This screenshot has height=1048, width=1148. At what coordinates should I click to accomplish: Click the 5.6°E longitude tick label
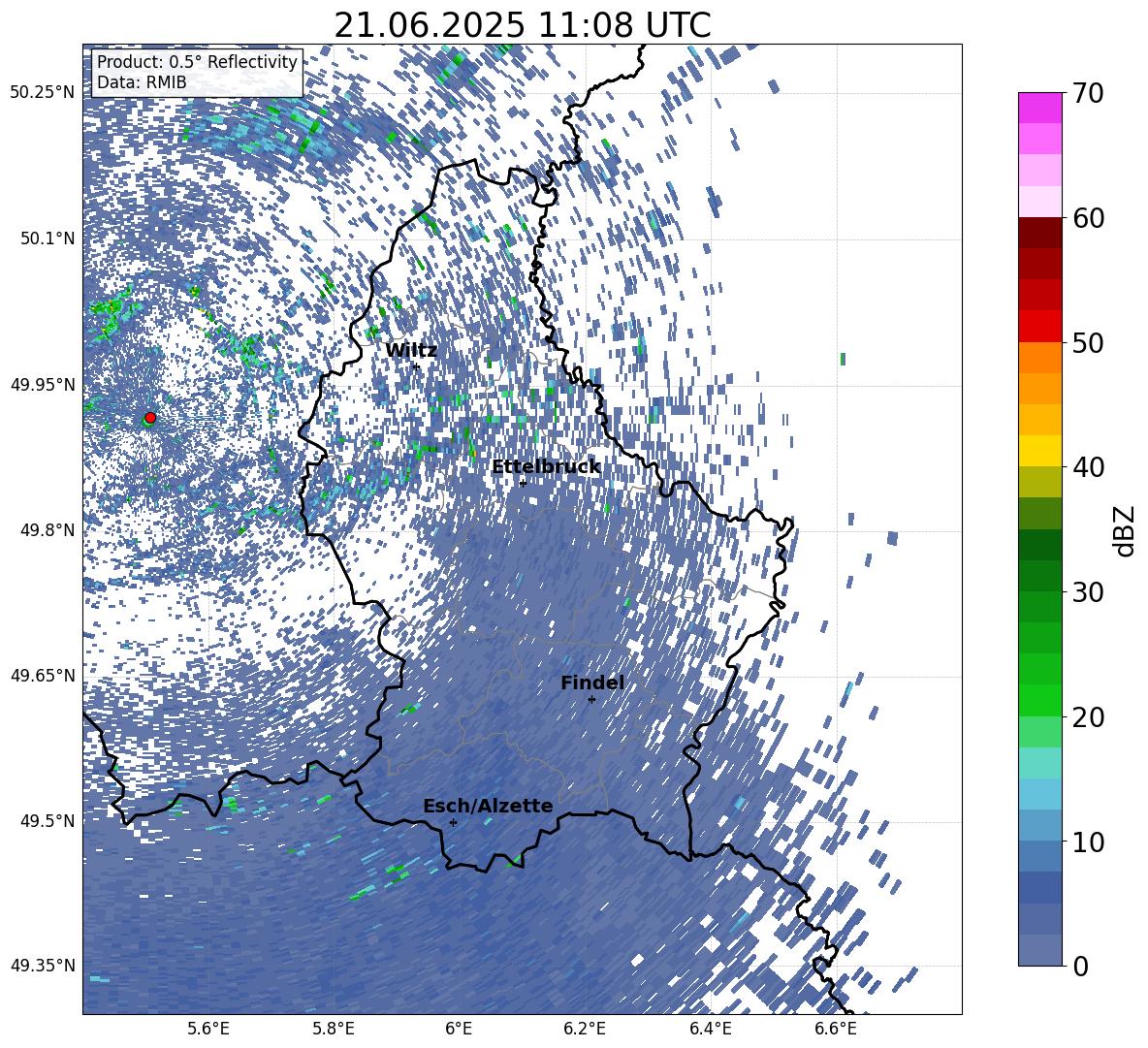pos(207,1029)
